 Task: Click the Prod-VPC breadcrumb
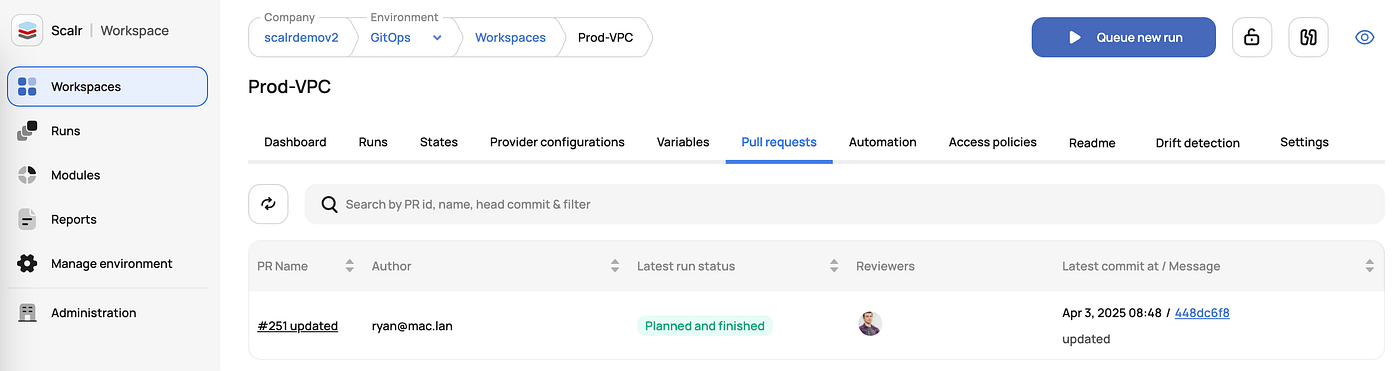605,38
